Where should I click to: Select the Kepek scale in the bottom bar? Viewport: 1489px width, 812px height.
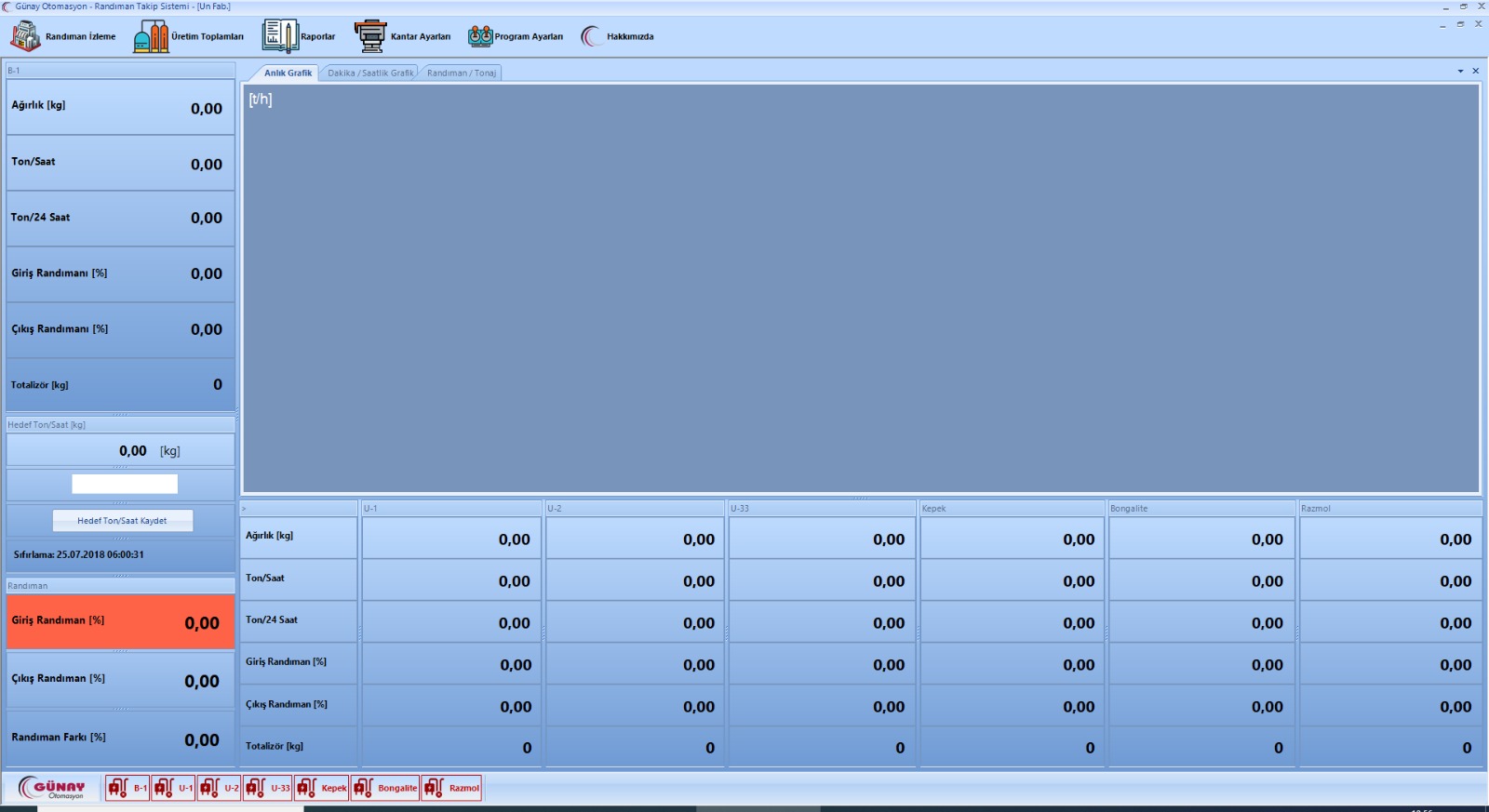tap(321, 788)
